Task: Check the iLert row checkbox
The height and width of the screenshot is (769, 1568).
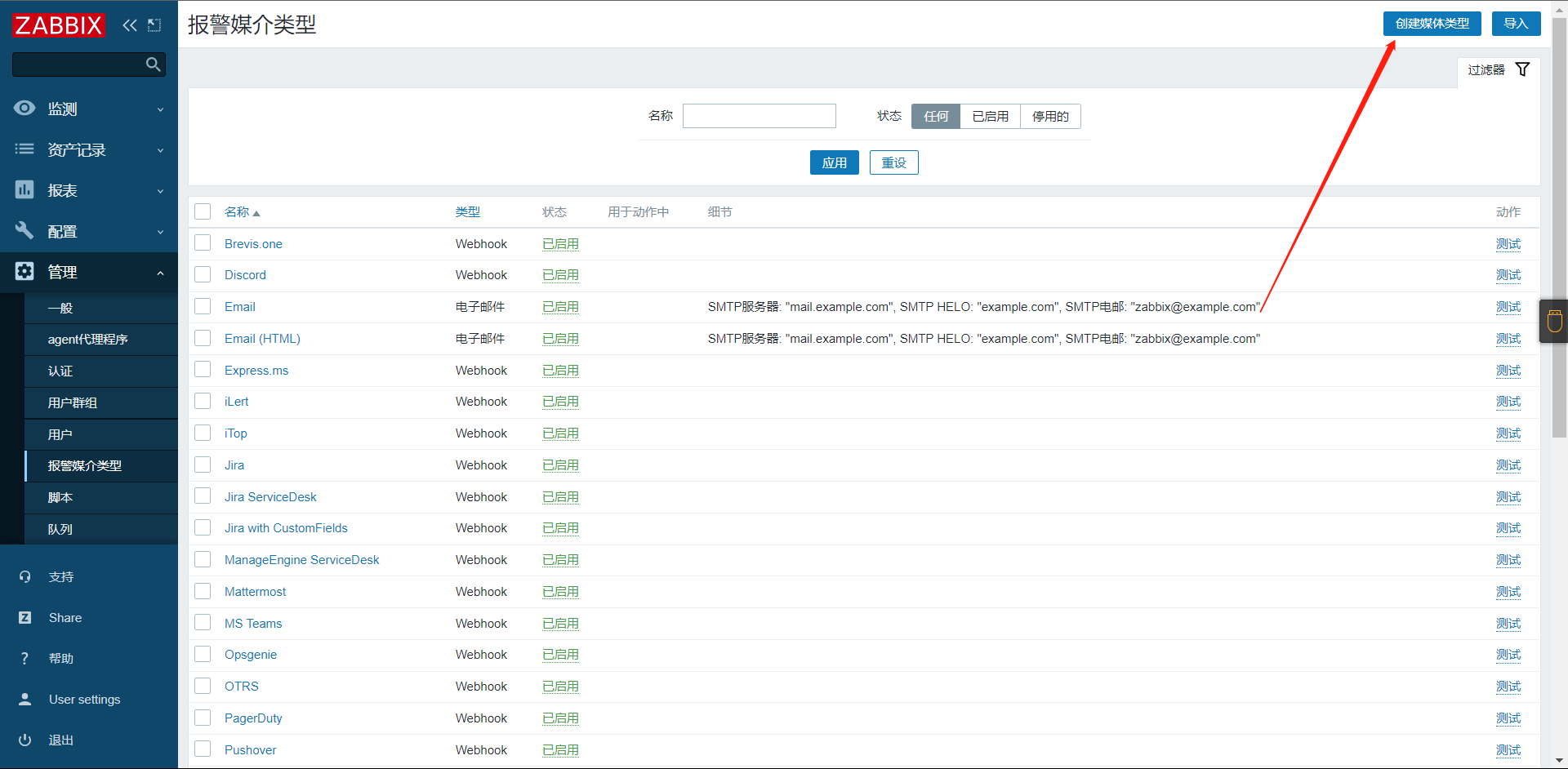Action: [x=203, y=402]
